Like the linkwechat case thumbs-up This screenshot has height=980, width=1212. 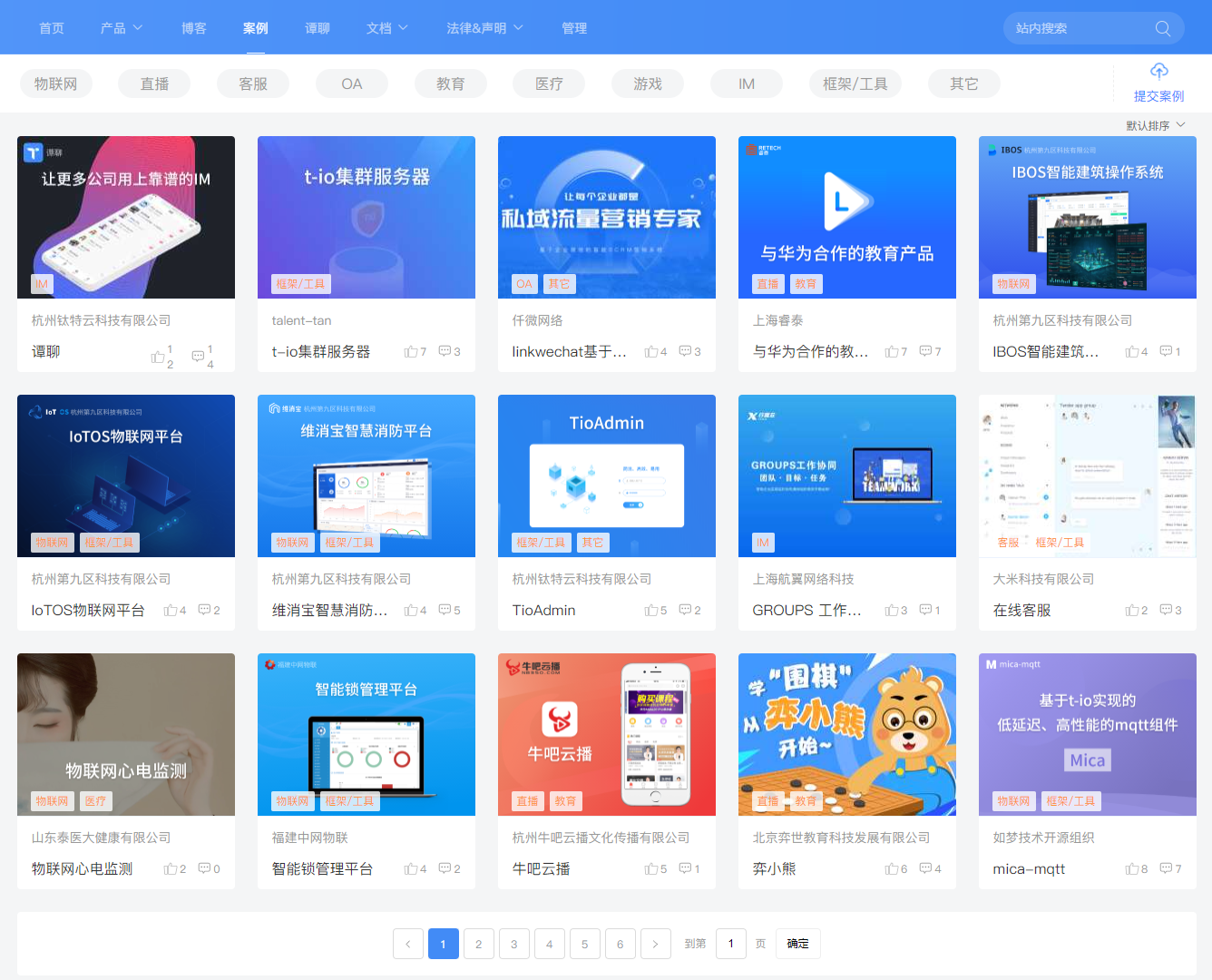click(650, 351)
